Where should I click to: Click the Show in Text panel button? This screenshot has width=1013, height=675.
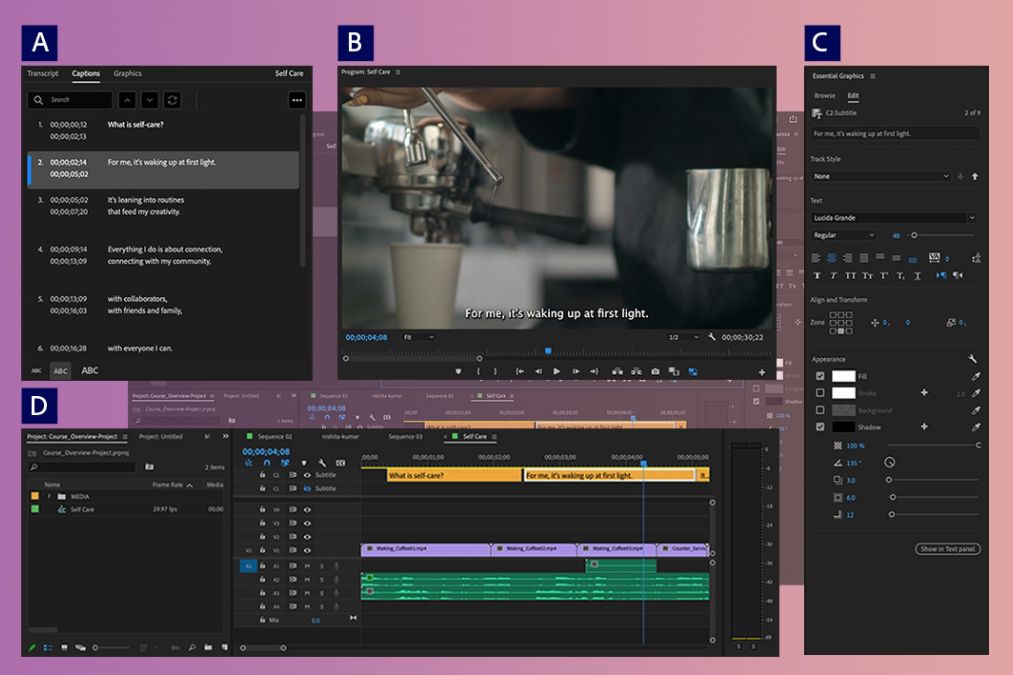point(947,549)
